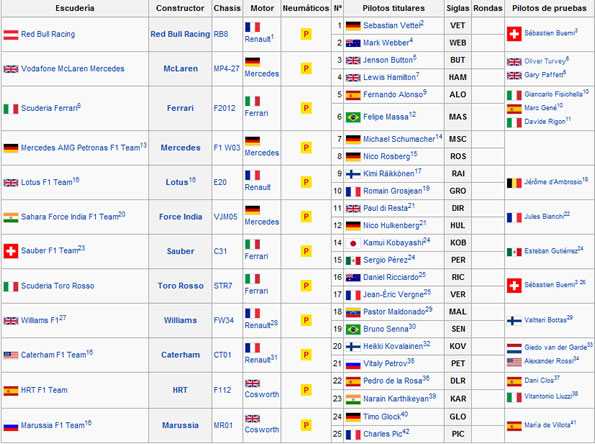Click the Mexican flag next to Sergio Pérez
This screenshot has width=595, height=444.
[353, 260]
